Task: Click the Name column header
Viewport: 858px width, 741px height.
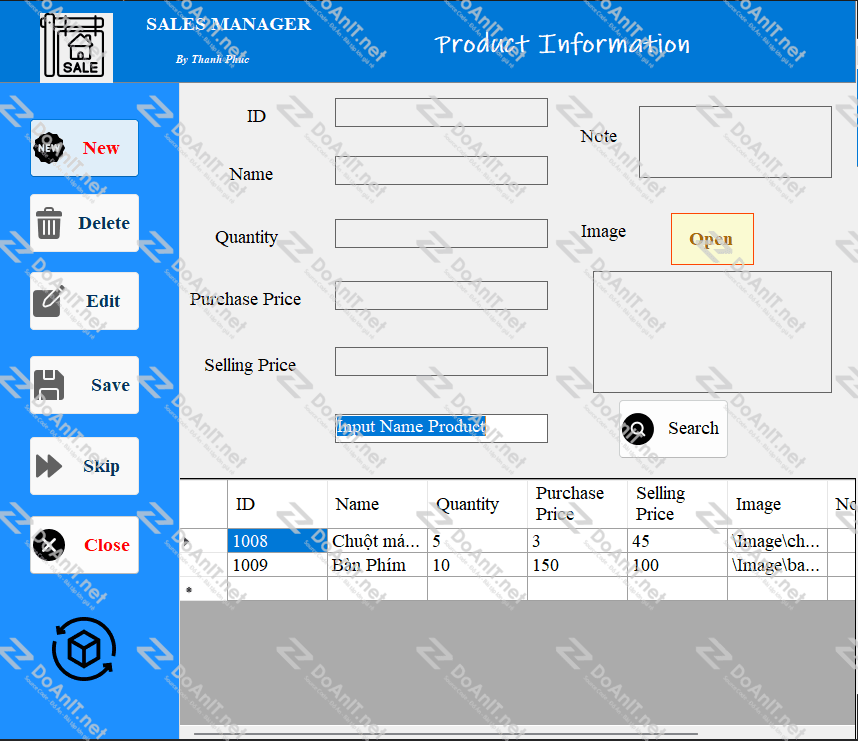Action: 377,504
